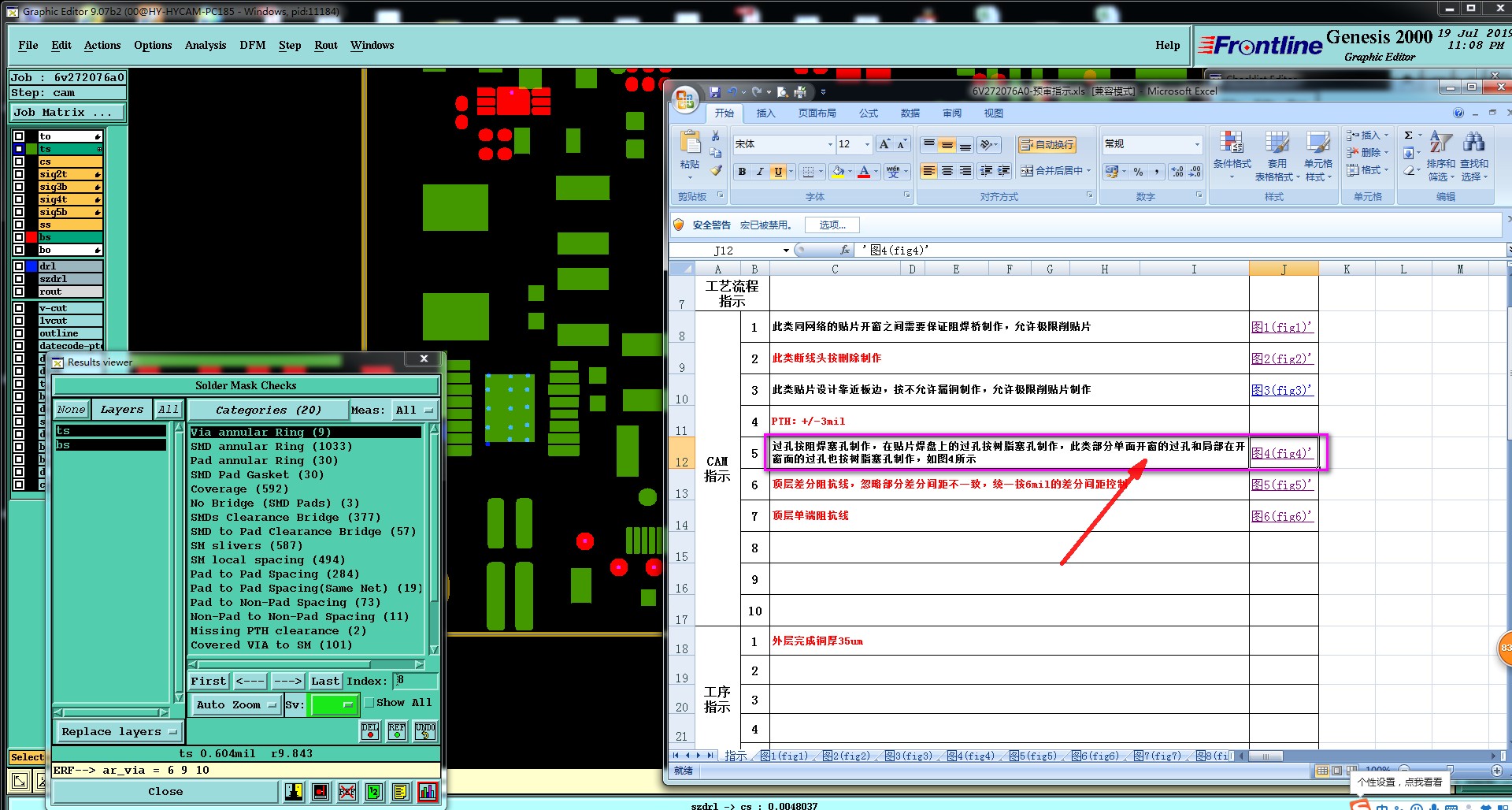Click the red color swatch of layer 'bs'
This screenshot has width=1512, height=810.
pyautogui.click(x=31, y=237)
